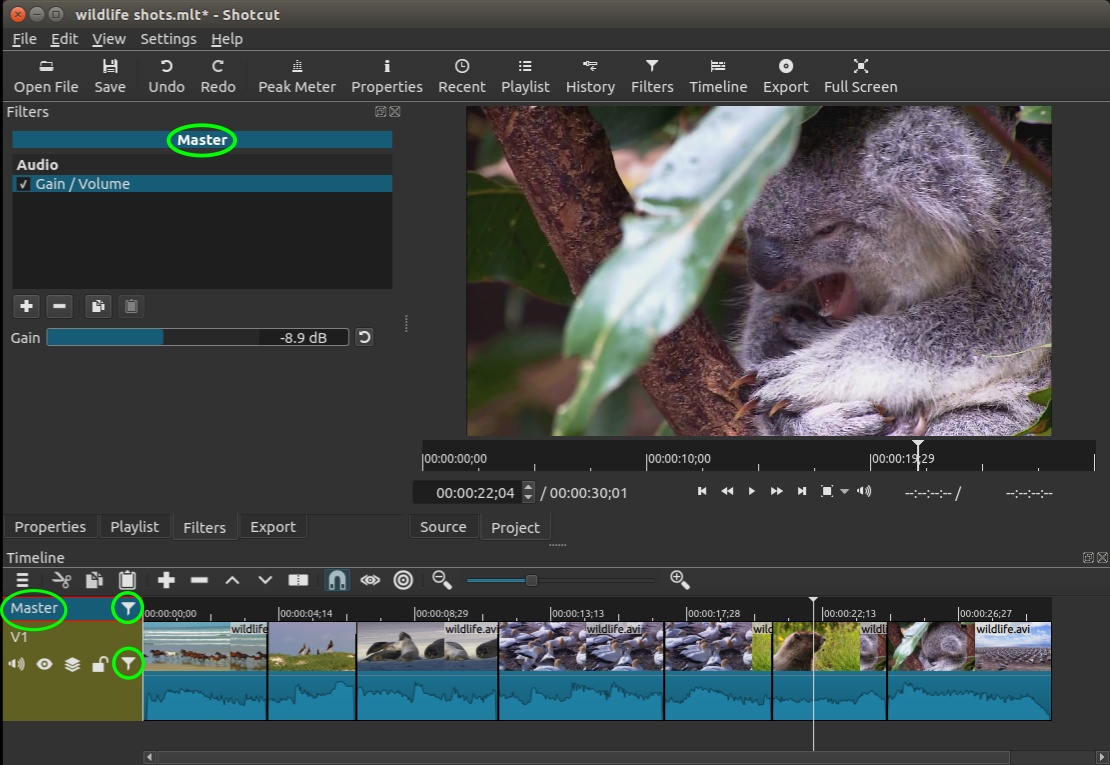Click the timeline split at playhead icon
The image size is (1110, 765).
[x=298, y=580]
